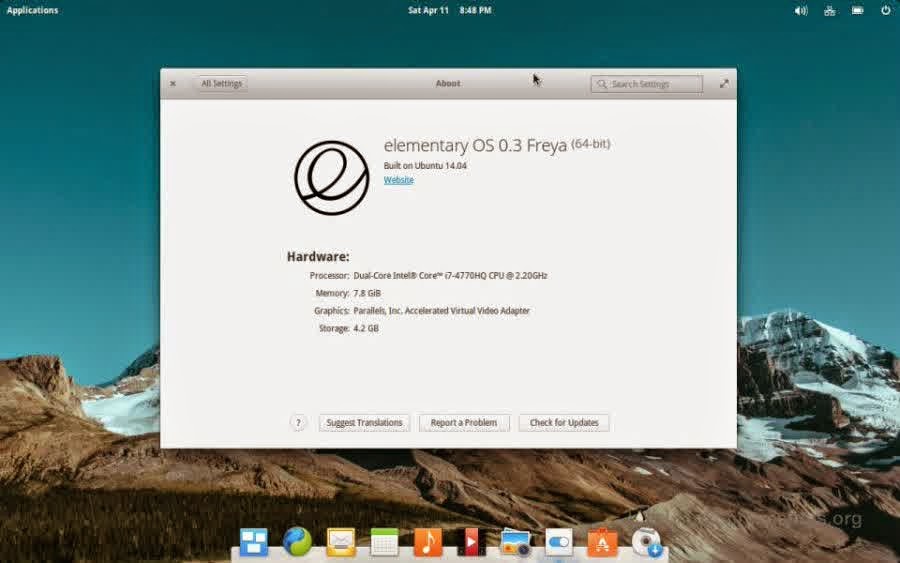Open the Videos app in dock
This screenshot has height=563, width=900.
click(x=471, y=542)
